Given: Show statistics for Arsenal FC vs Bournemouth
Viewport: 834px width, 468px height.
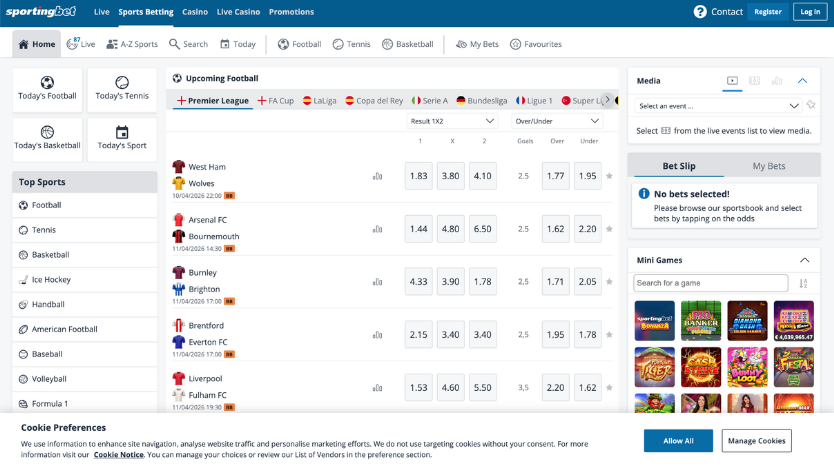Looking at the screenshot, I should pos(377,229).
